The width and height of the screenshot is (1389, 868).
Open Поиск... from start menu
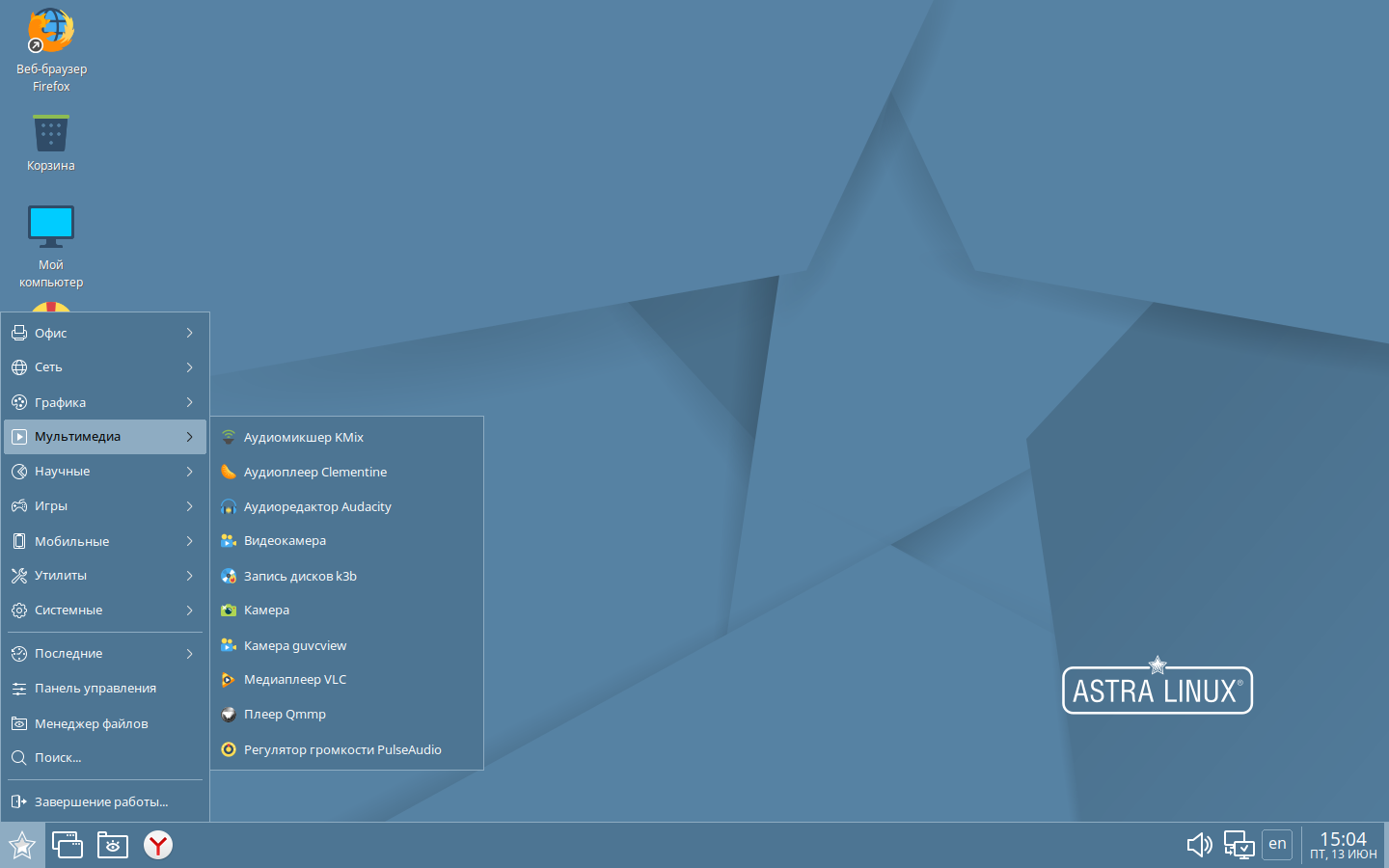click(105, 758)
